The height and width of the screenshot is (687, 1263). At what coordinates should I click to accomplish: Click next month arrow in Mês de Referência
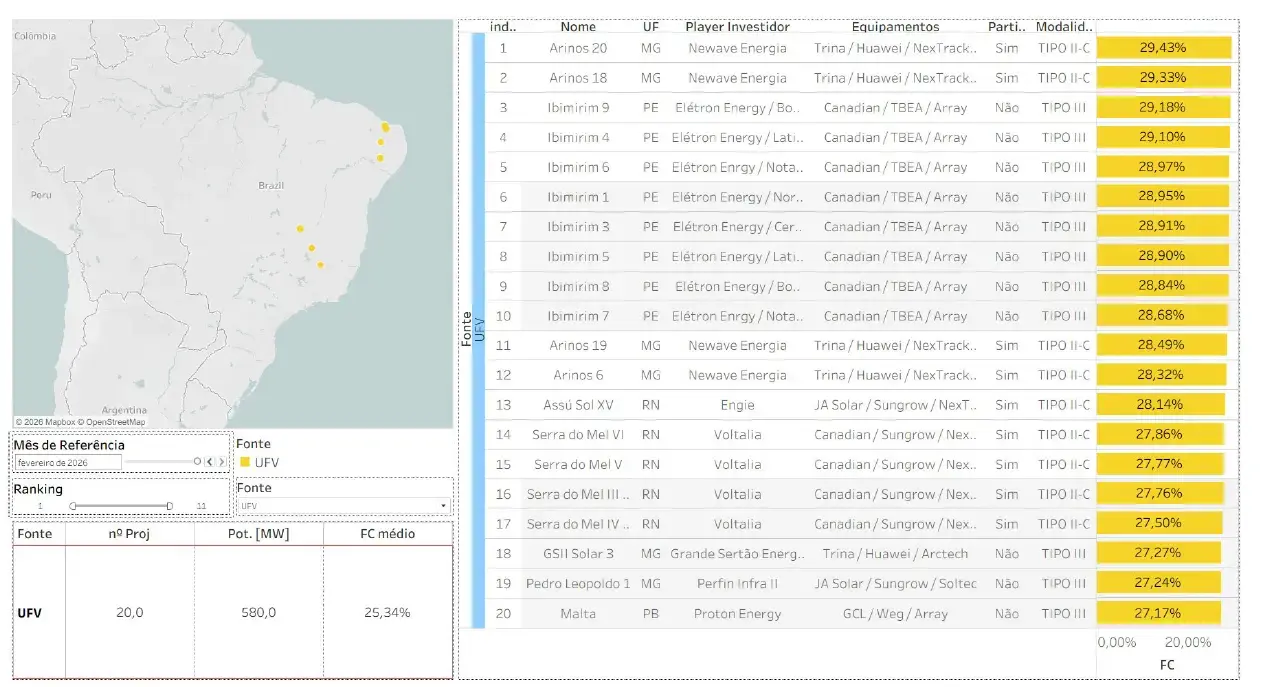click(221, 462)
